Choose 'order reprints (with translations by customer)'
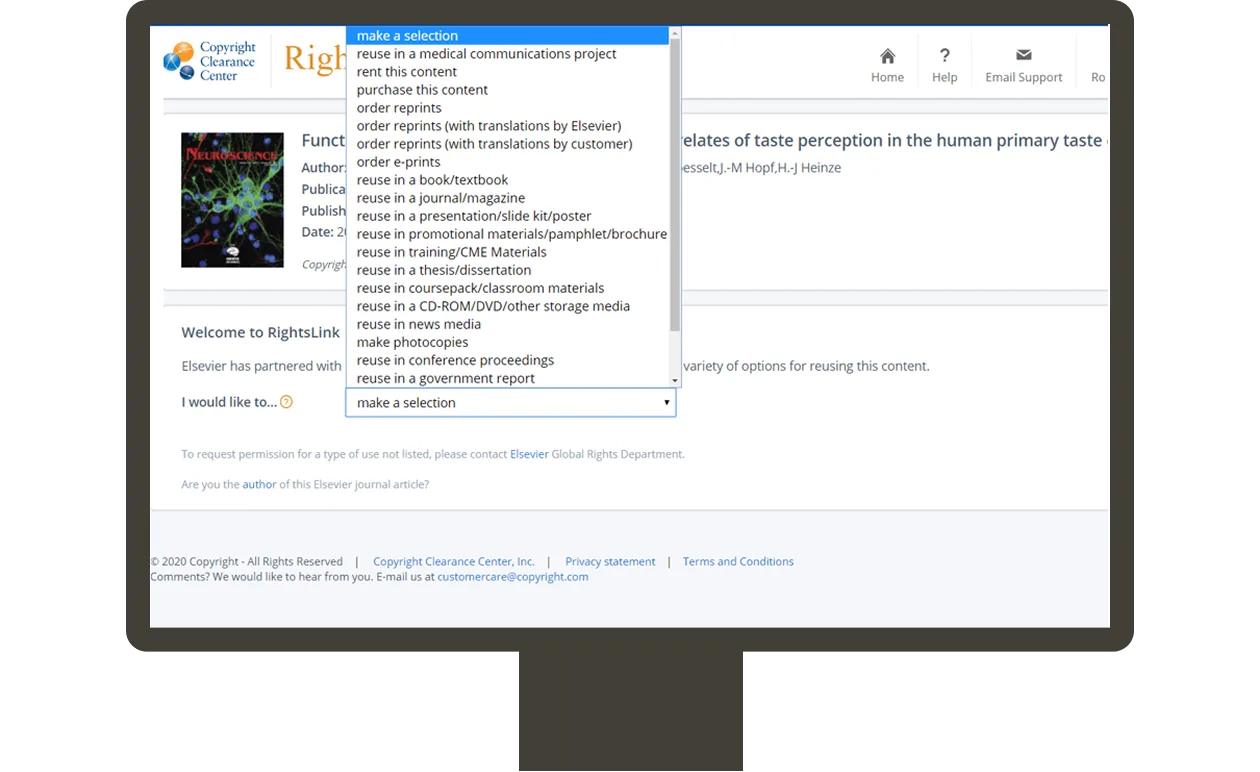 (507, 144)
